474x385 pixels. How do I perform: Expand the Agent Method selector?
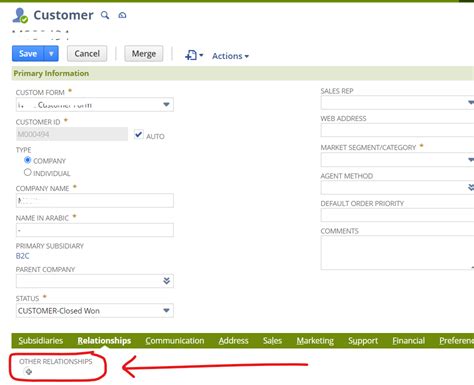coord(471,188)
